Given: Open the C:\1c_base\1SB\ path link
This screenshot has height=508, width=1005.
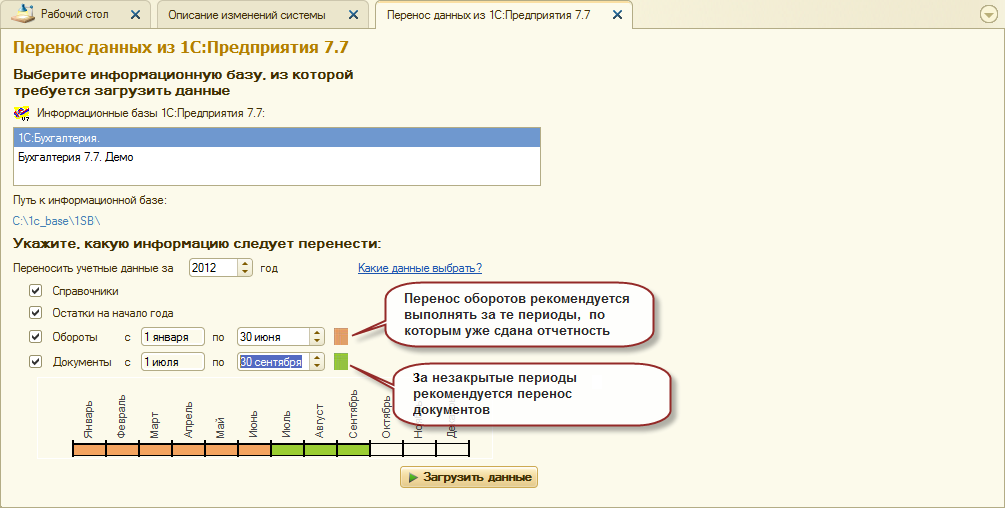Looking at the screenshot, I should (x=56, y=221).
